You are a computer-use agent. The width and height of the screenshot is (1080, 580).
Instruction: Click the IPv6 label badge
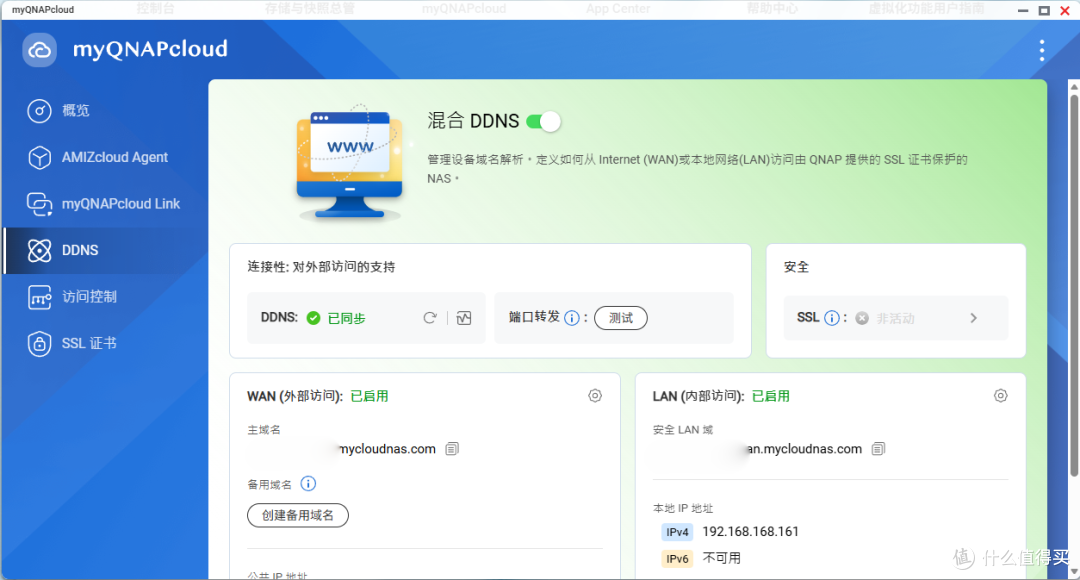(x=677, y=559)
